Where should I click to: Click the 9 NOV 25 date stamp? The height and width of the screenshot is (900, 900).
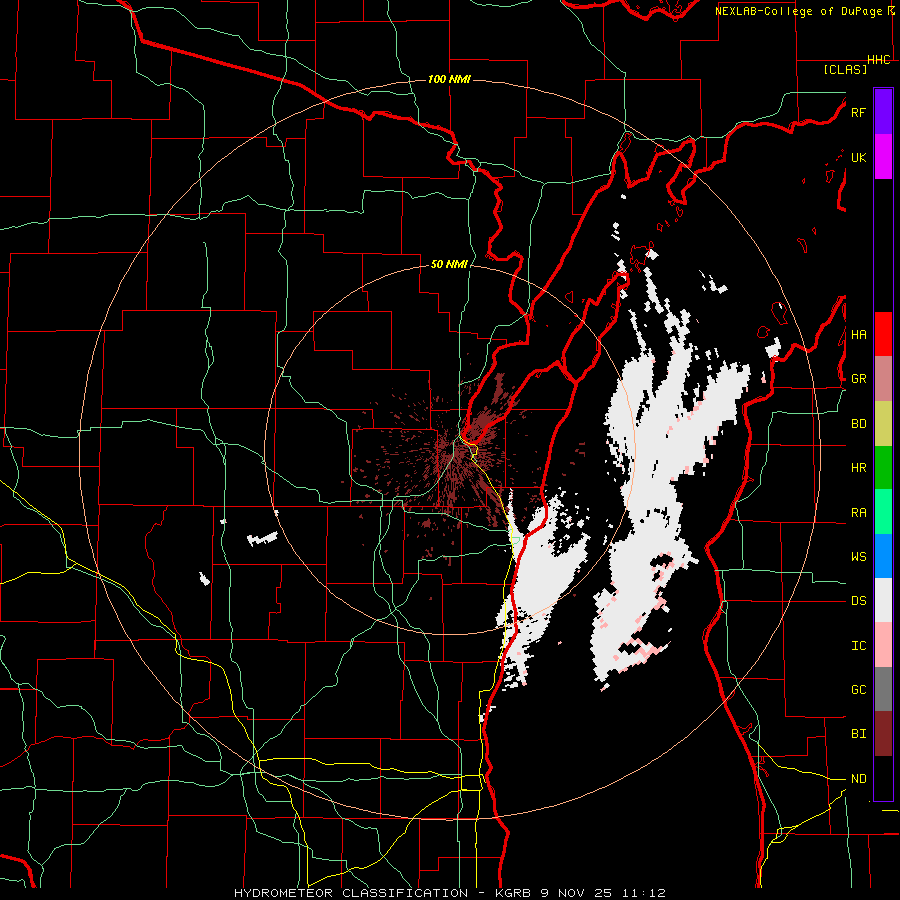(576, 893)
